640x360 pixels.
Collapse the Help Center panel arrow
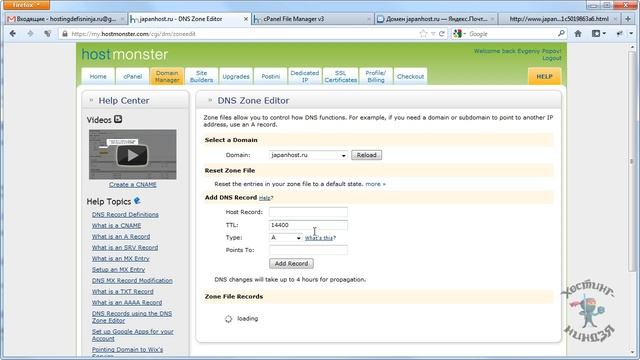[x=91, y=100]
